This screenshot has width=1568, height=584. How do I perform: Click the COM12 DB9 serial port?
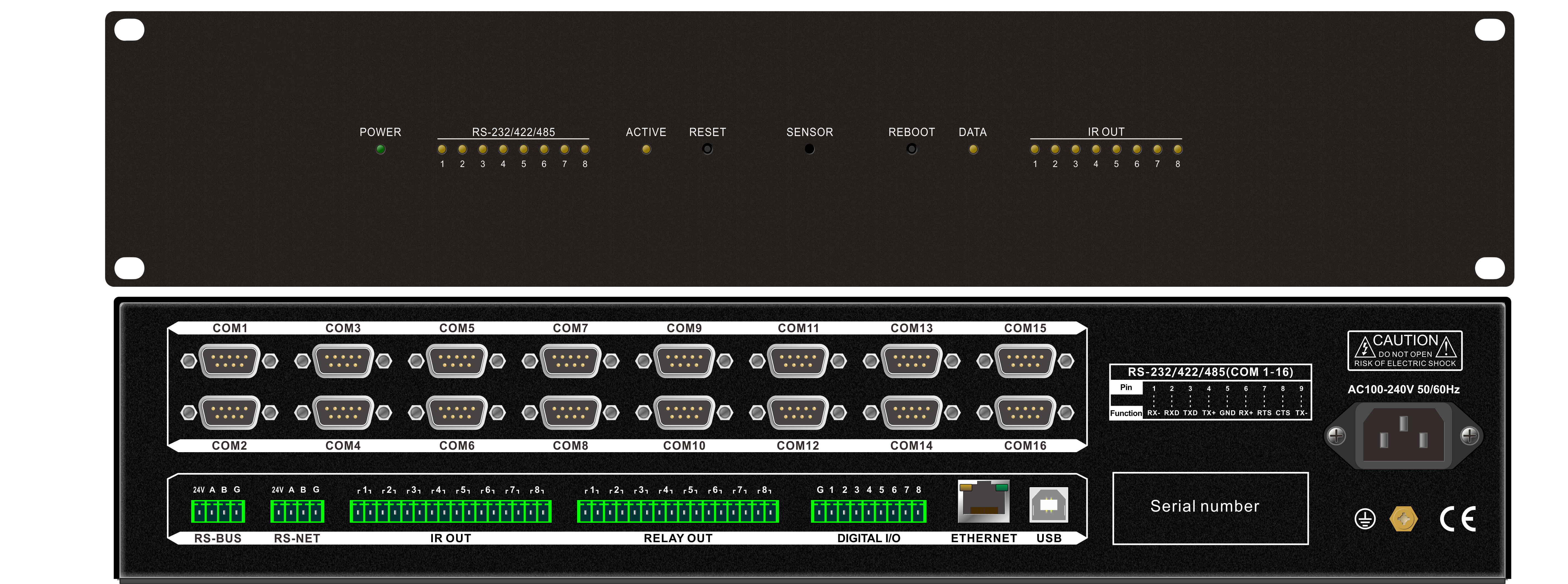point(798,413)
